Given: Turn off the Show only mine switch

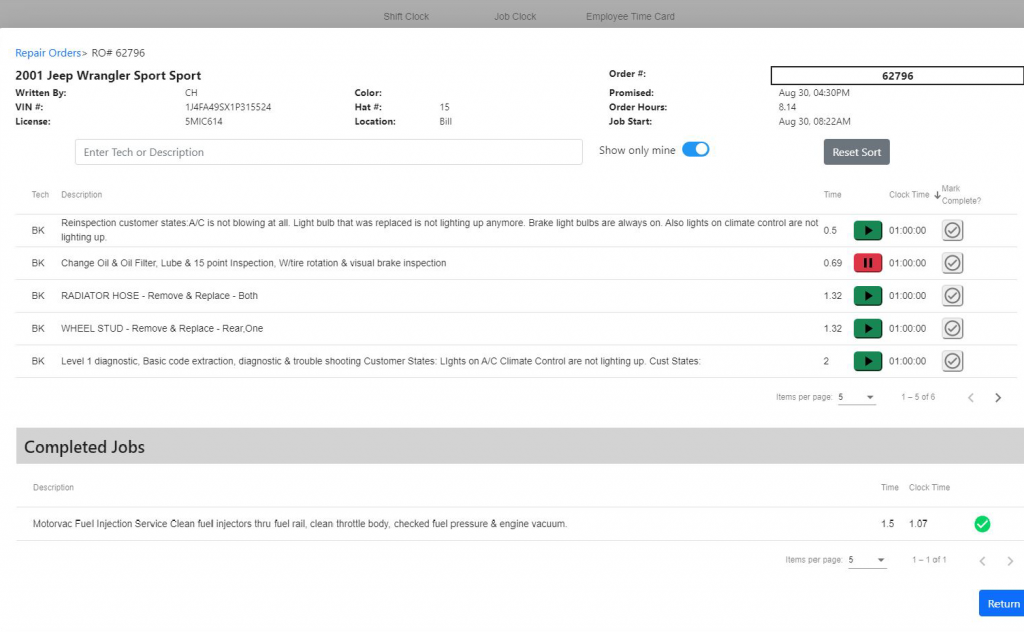Looking at the screenshot, I should coord(695,150).
